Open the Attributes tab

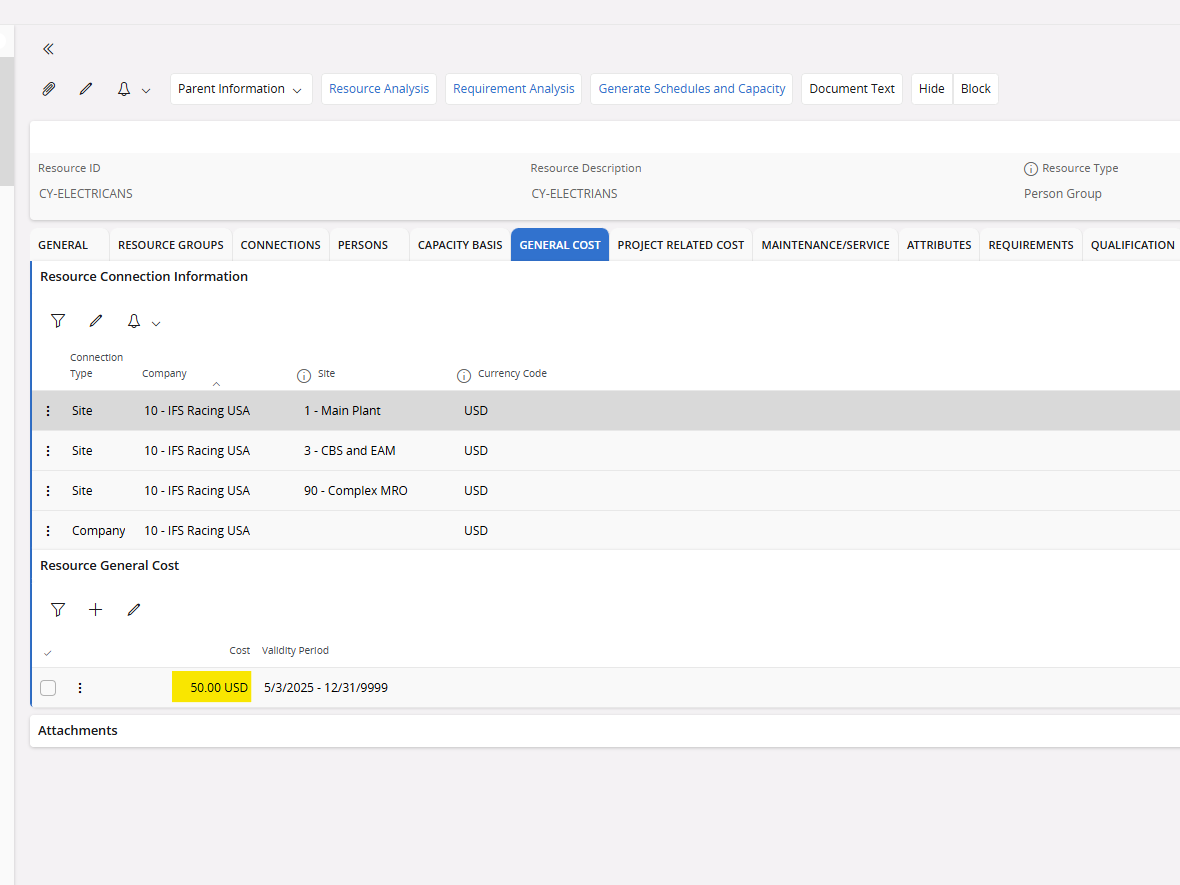(x=939, y=245)
